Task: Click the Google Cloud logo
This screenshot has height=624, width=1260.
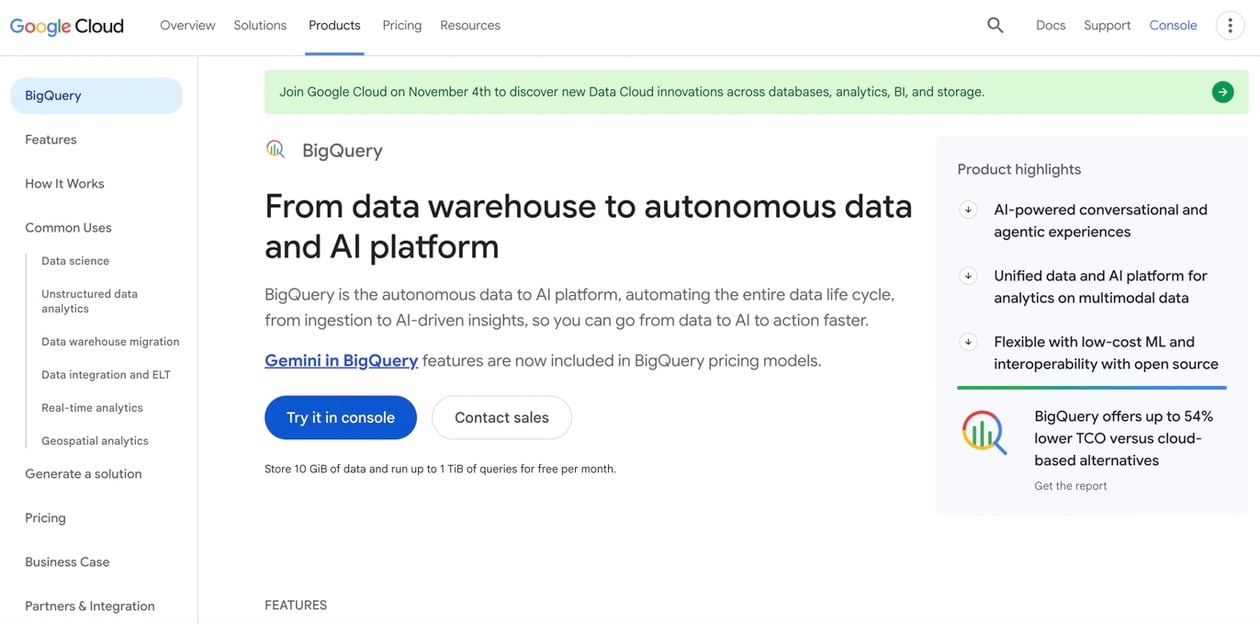Action: [x=67, y=26]
